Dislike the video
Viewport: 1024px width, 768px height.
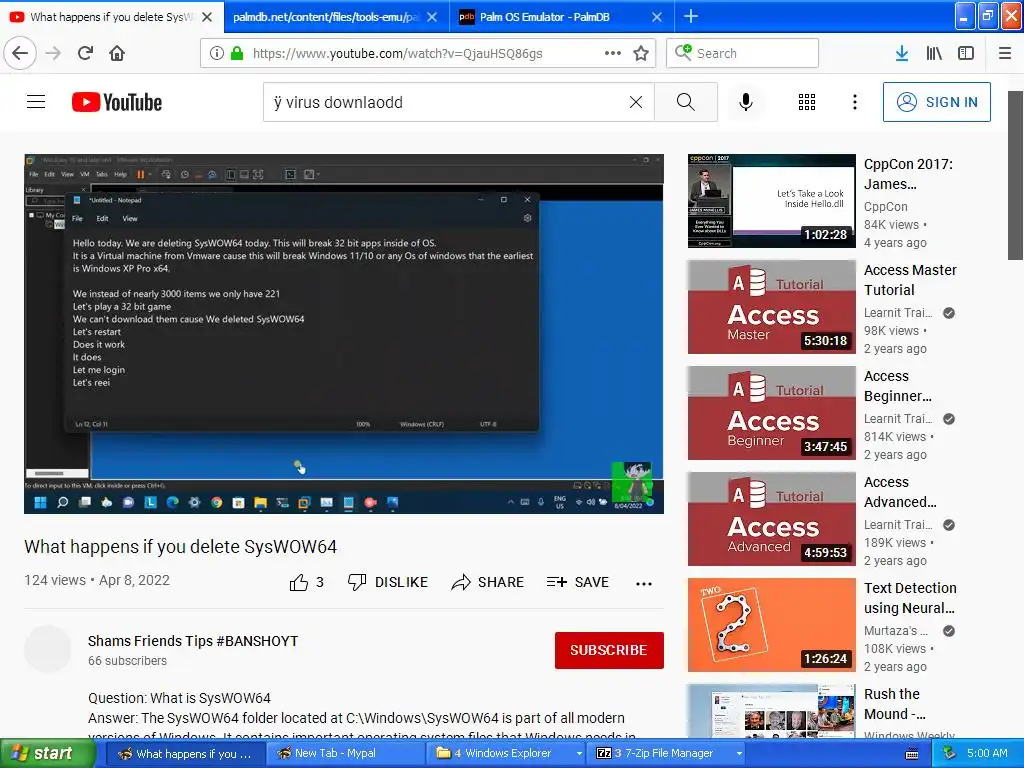388,582
